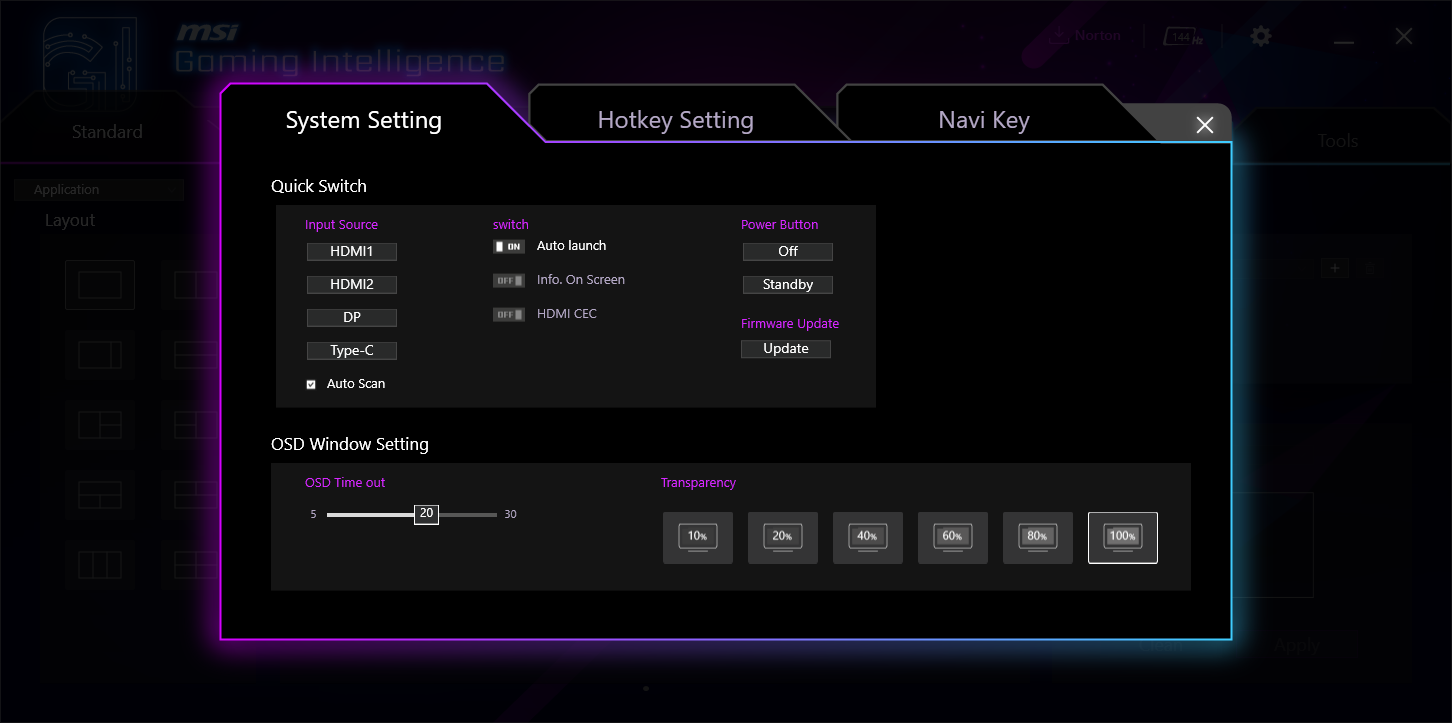Click the firmware Update button

(786, 349)
